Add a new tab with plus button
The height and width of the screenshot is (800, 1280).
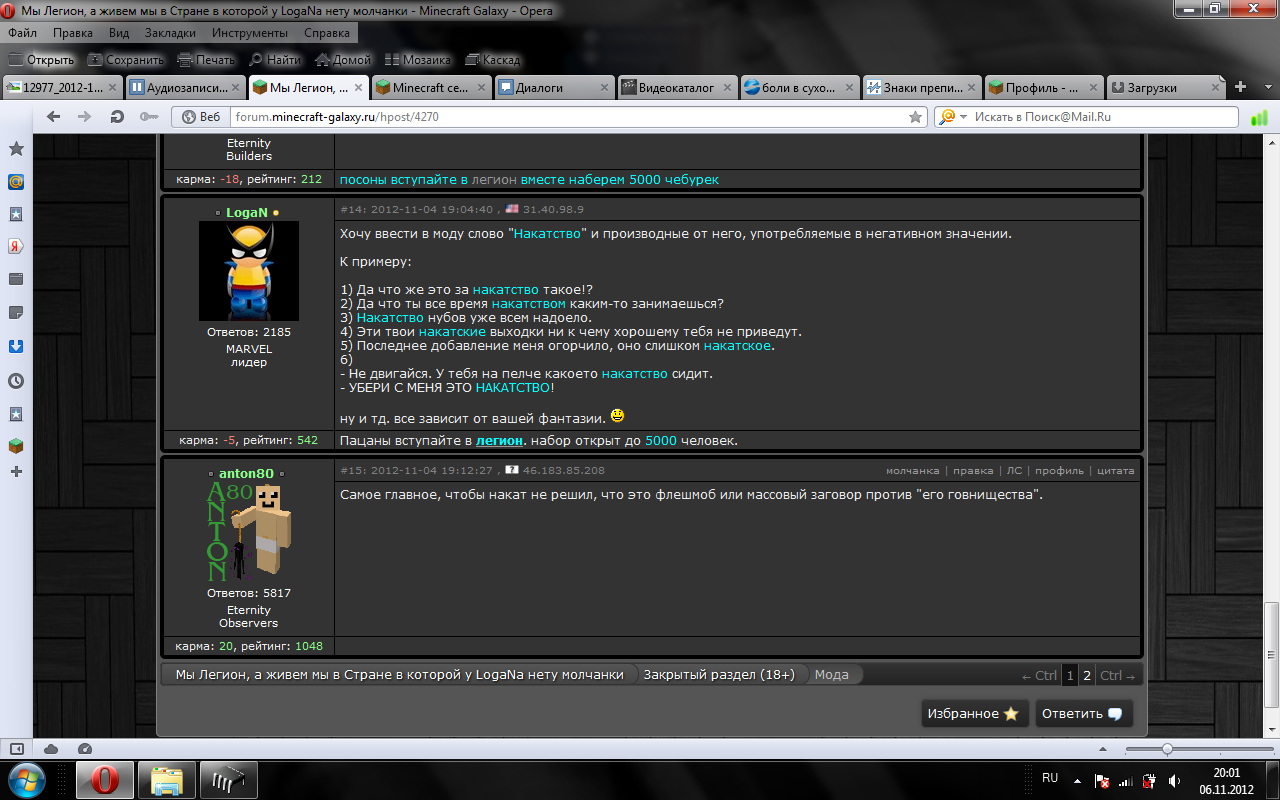click(x=1240, y=87)
